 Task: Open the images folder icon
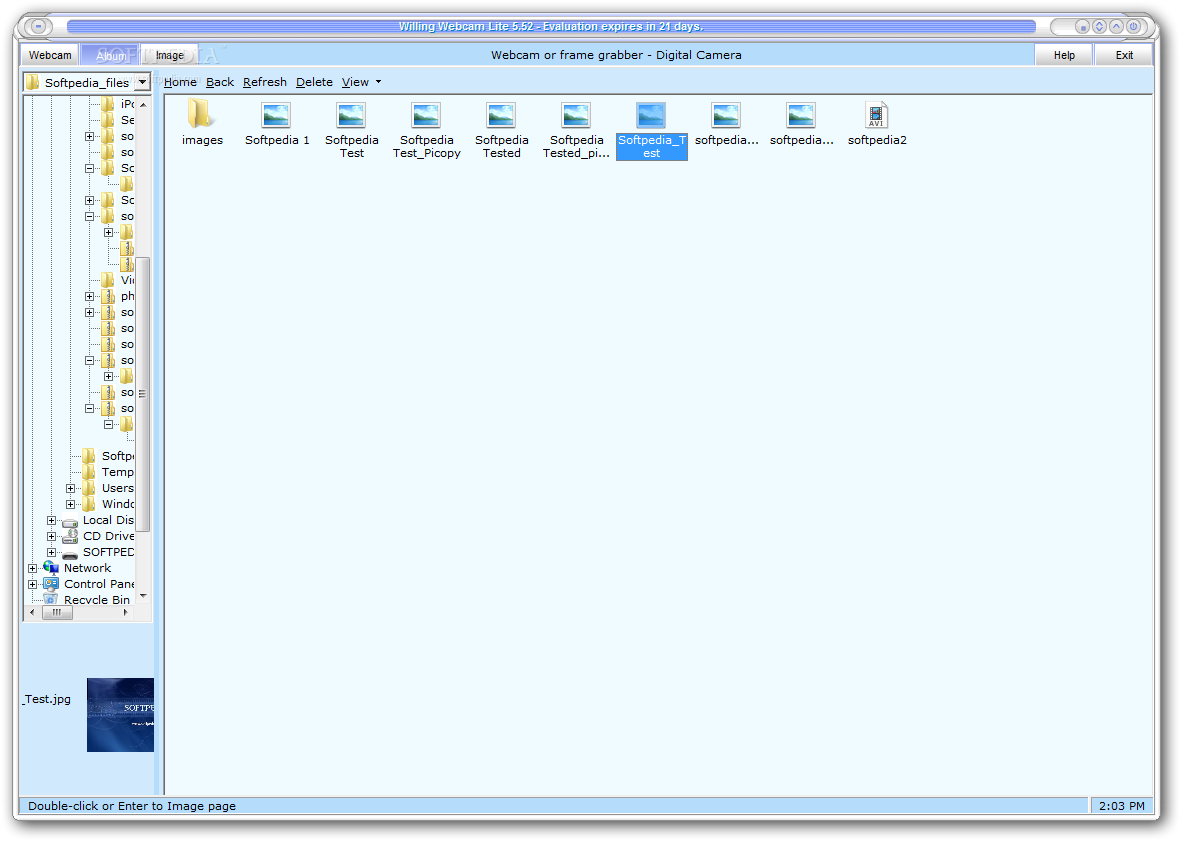pos(201,114)
